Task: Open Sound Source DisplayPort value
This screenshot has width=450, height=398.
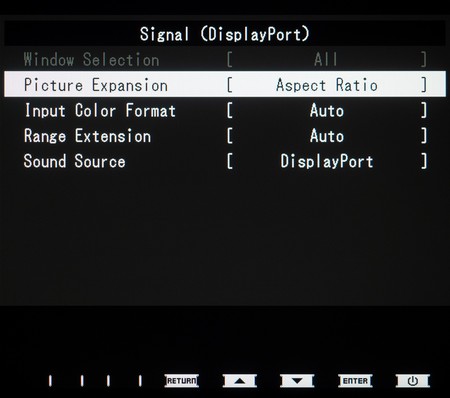Action: point(327,161)
